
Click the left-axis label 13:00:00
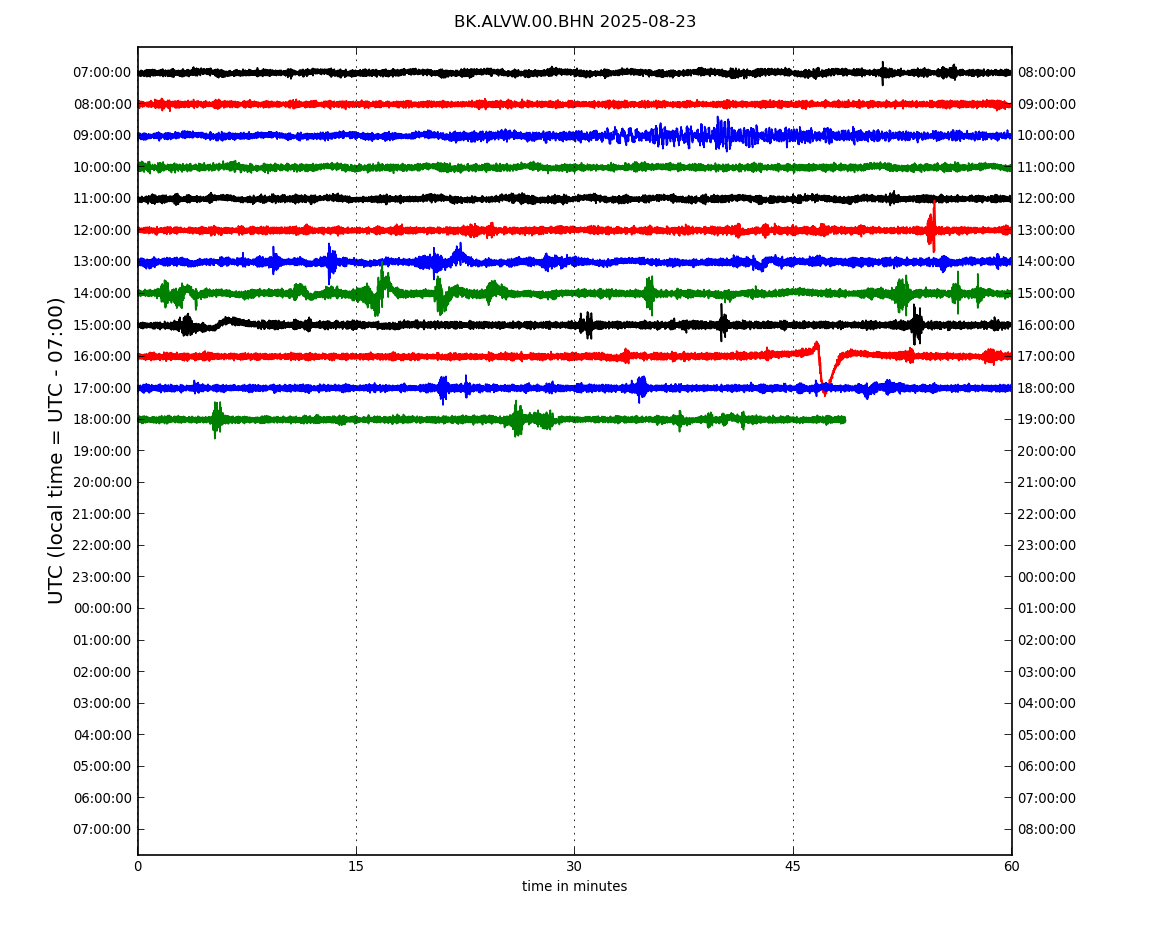(102, 262)
